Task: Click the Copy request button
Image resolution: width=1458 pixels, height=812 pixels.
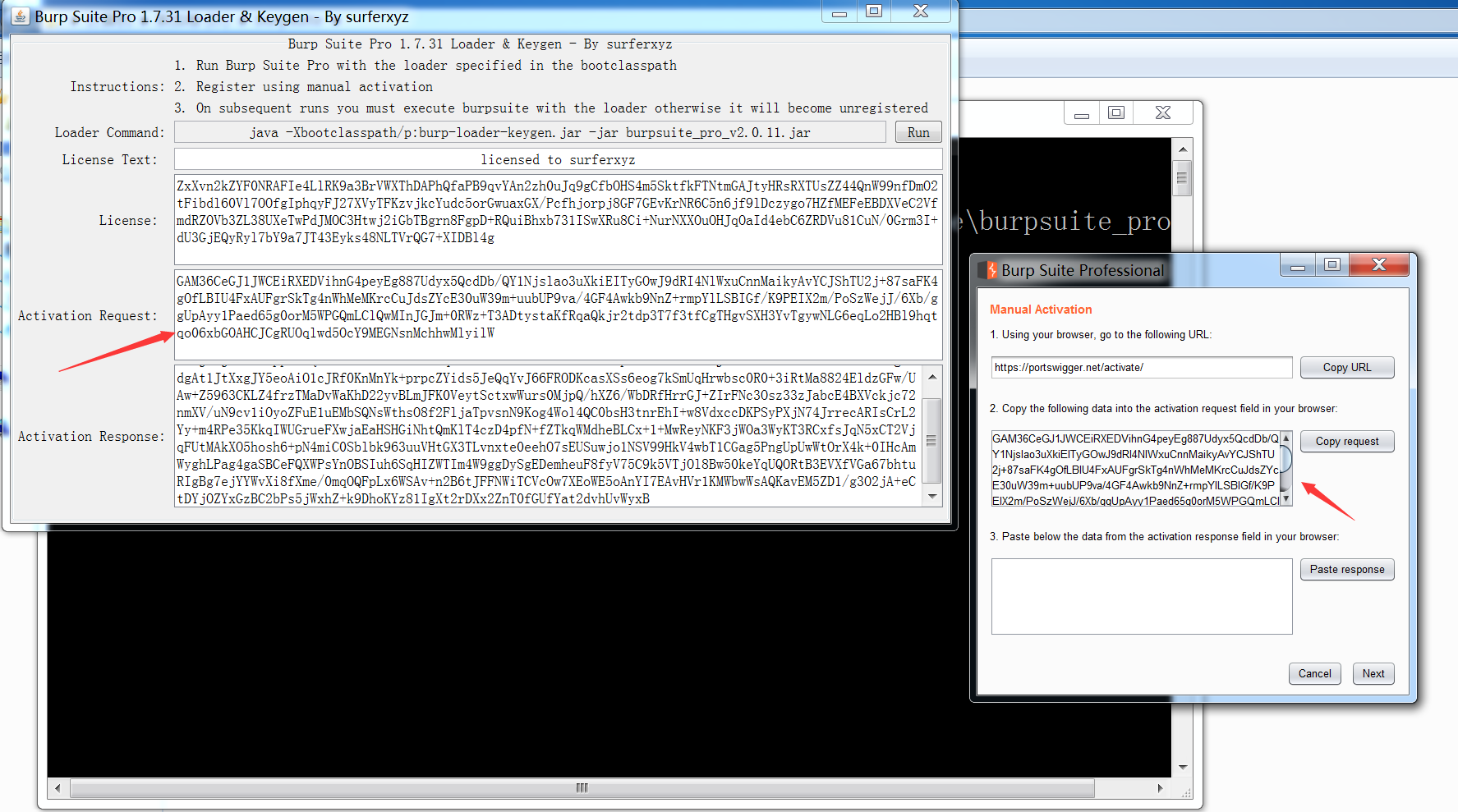Action: coord(1347,441)
